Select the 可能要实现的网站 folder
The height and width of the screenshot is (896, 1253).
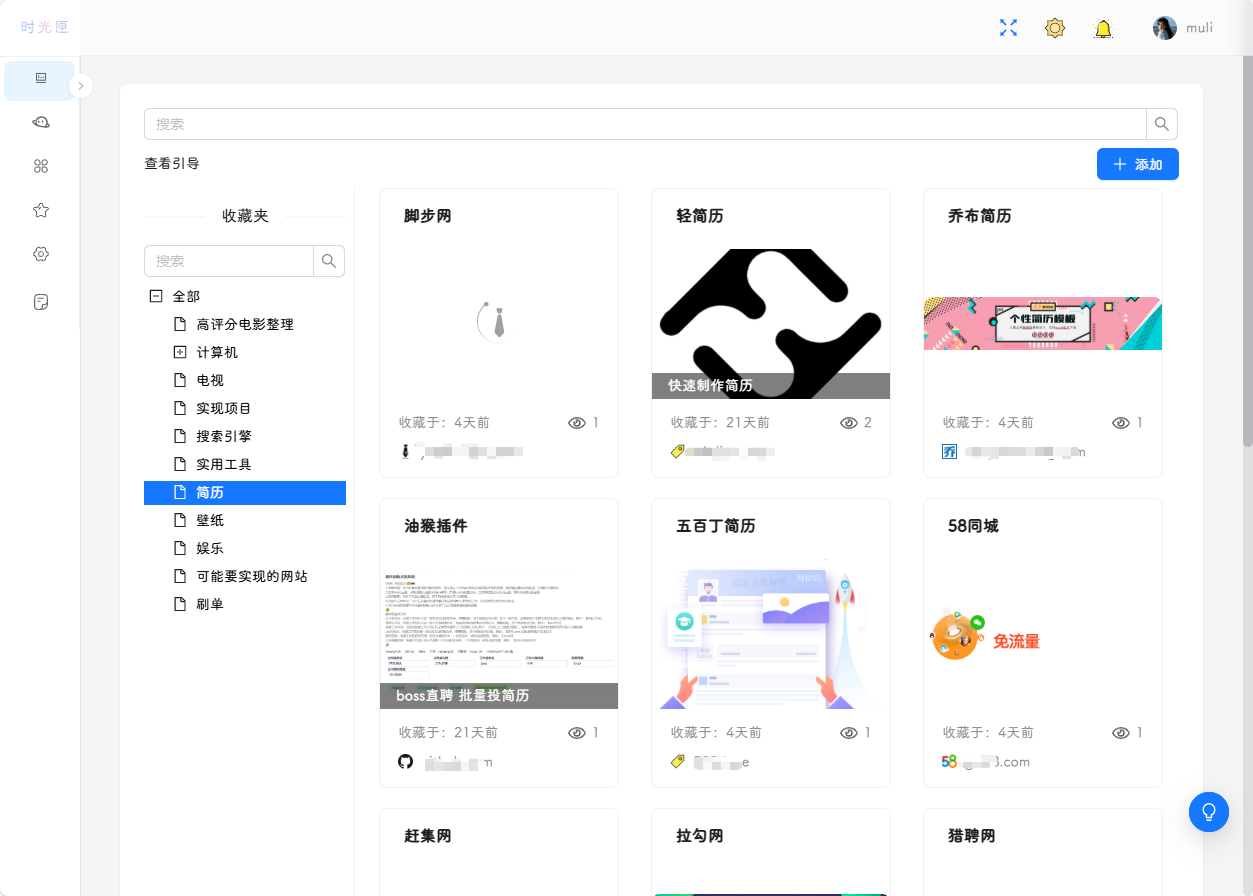(x=252, y=576)
